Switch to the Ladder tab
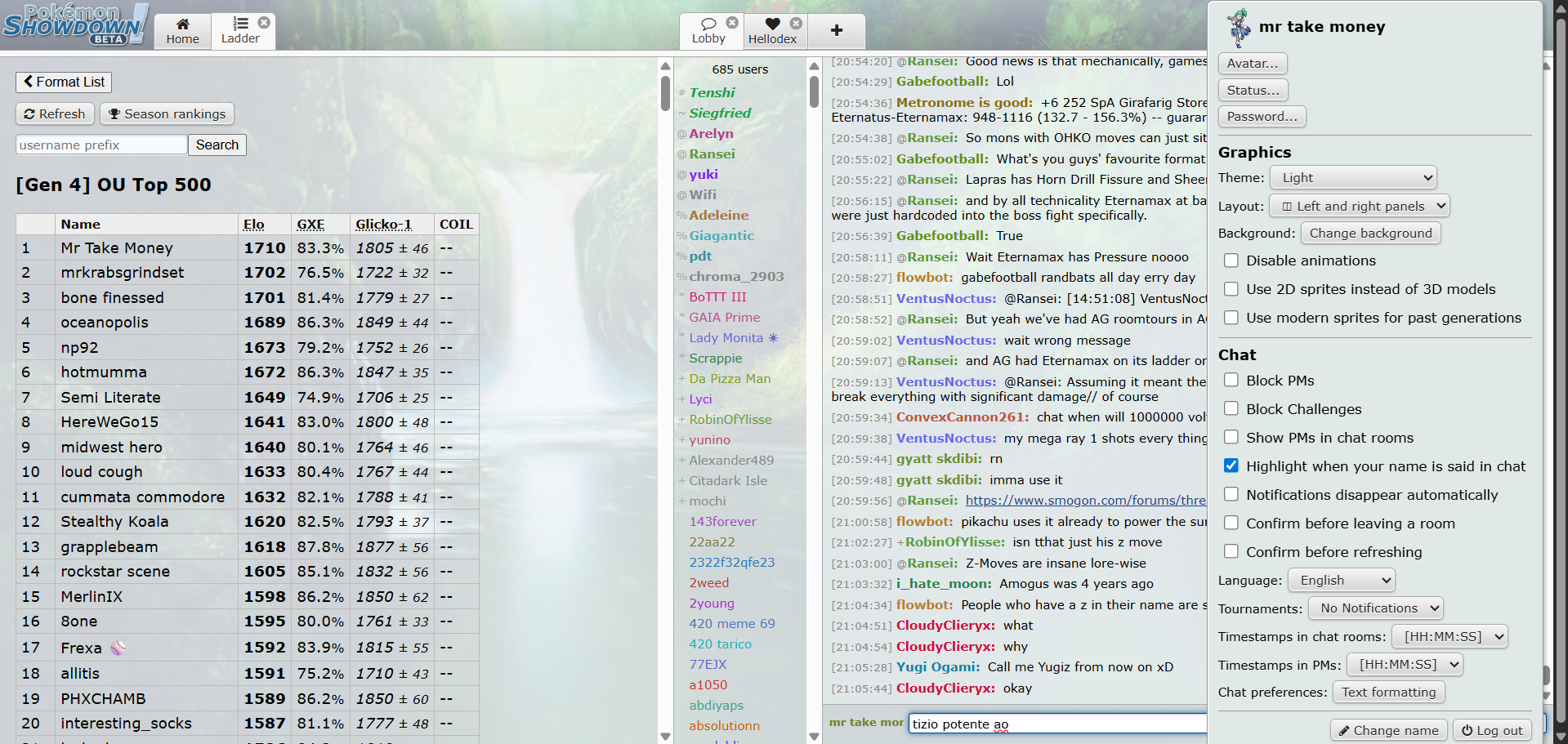The image size is (1568, 744). [x=240, y=31]
